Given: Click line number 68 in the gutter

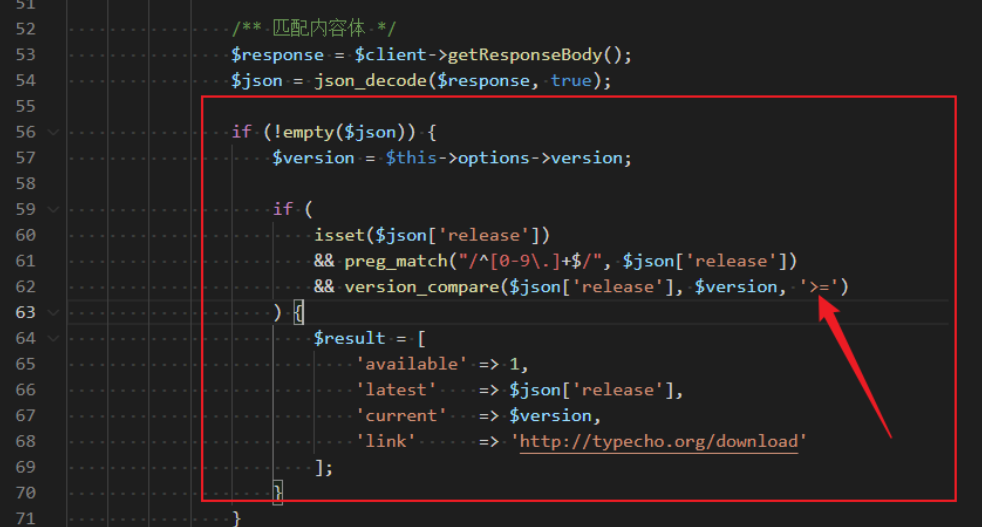Looking at the screenshot, I should point(26,442).
